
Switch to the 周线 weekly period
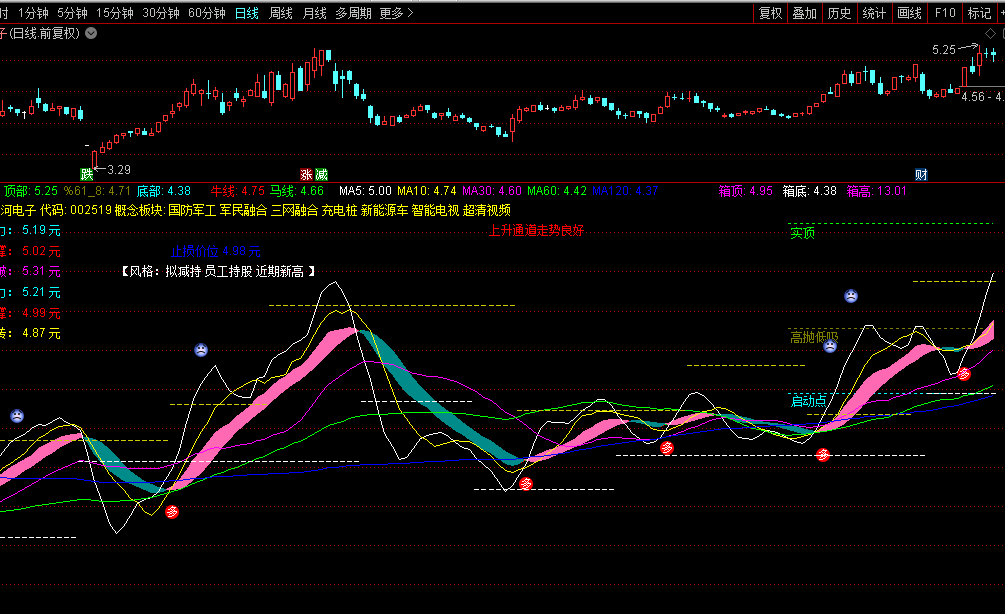pyautogui.click(x=281, y=13)
